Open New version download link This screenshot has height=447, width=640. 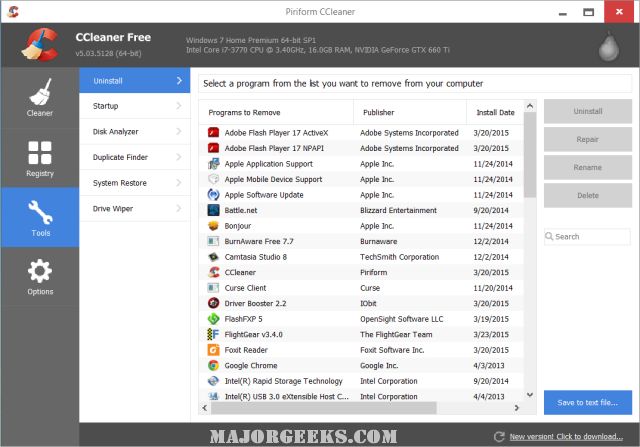click(x=566, y=437)
